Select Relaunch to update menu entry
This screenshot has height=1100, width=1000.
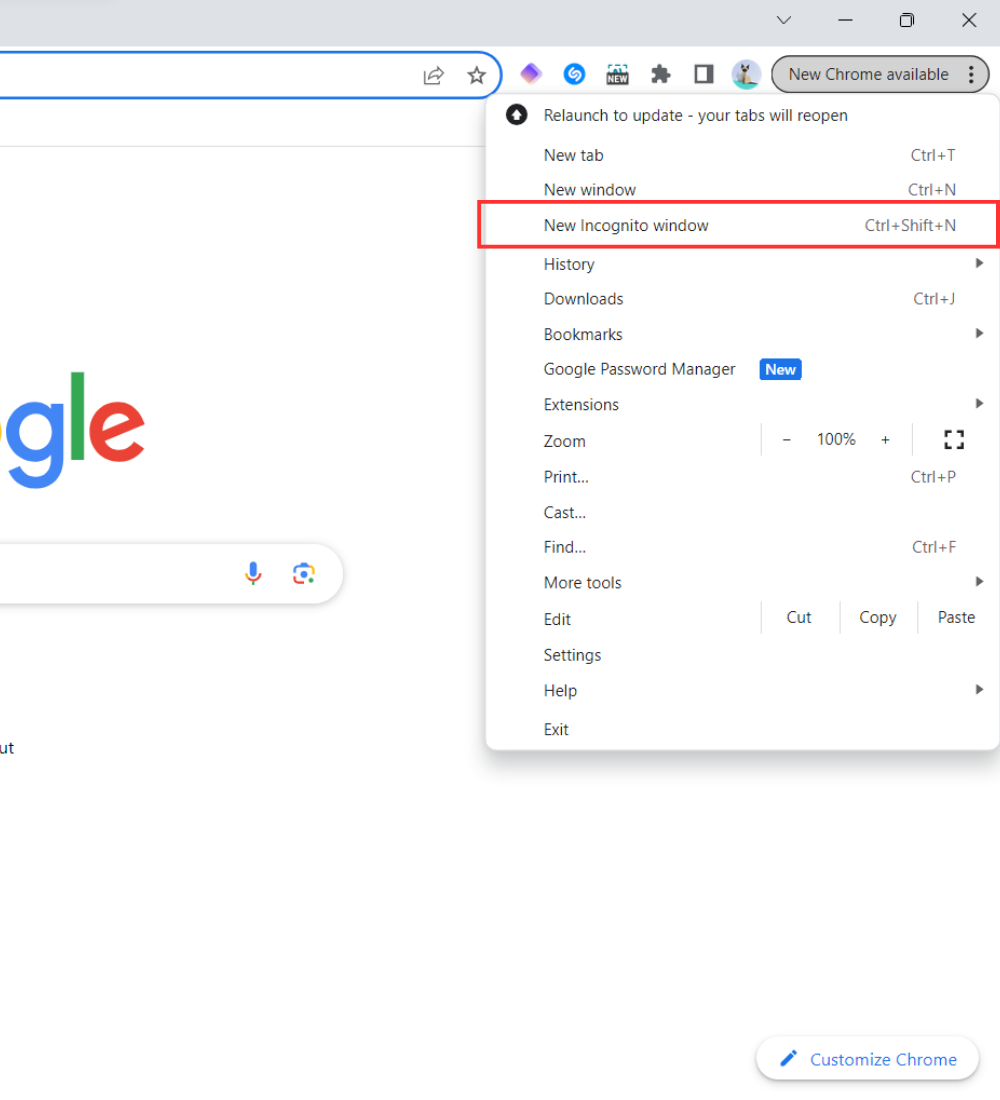742,115
